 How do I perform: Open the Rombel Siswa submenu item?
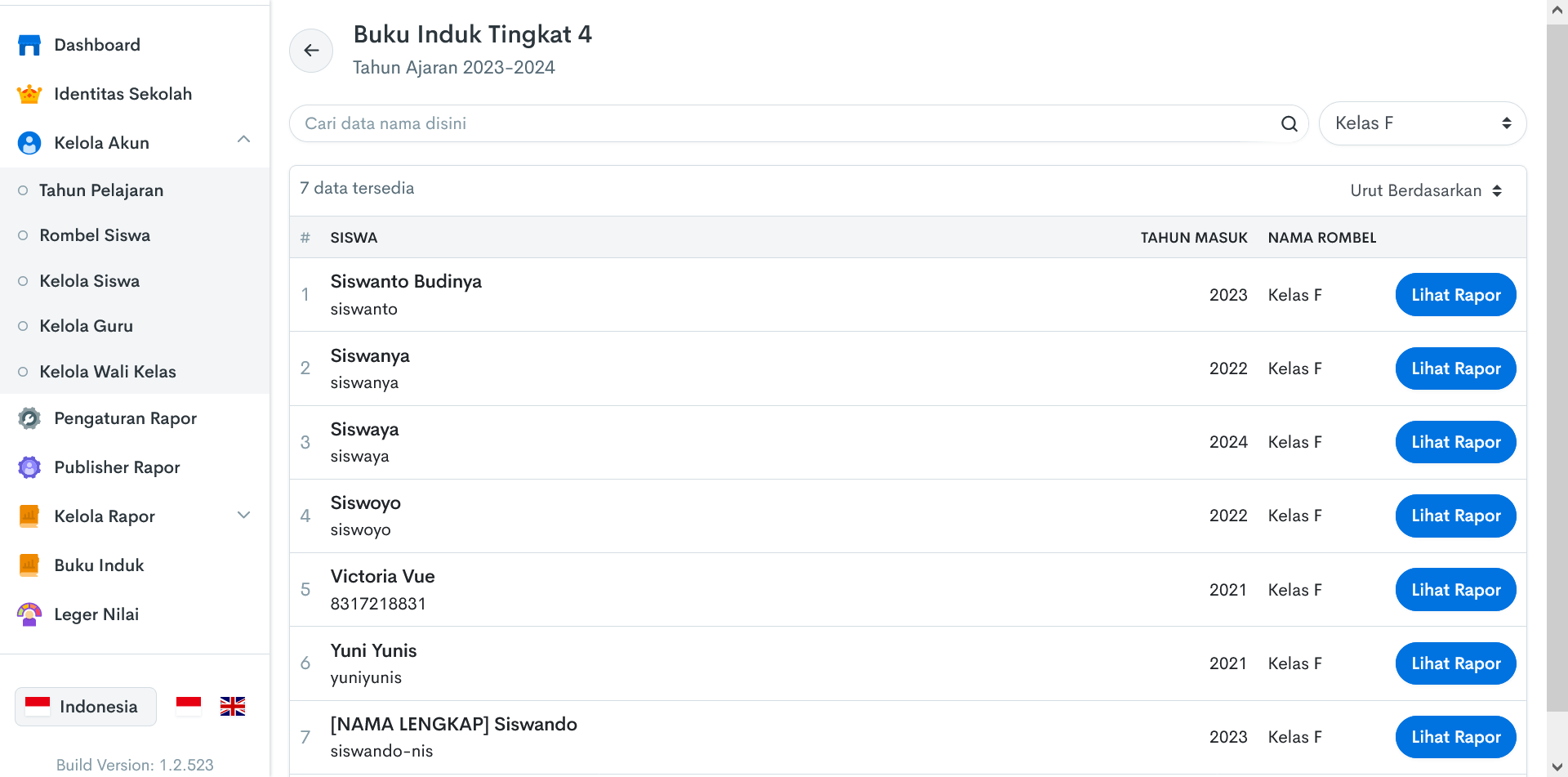95,235
